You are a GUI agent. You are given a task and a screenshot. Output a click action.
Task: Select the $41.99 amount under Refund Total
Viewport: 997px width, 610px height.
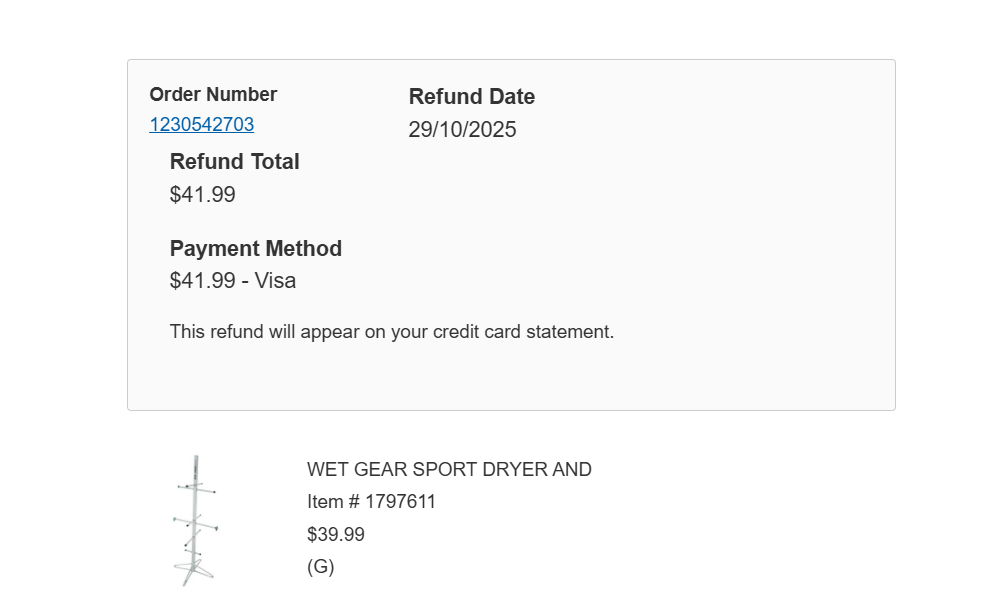[x=202, y=195]
